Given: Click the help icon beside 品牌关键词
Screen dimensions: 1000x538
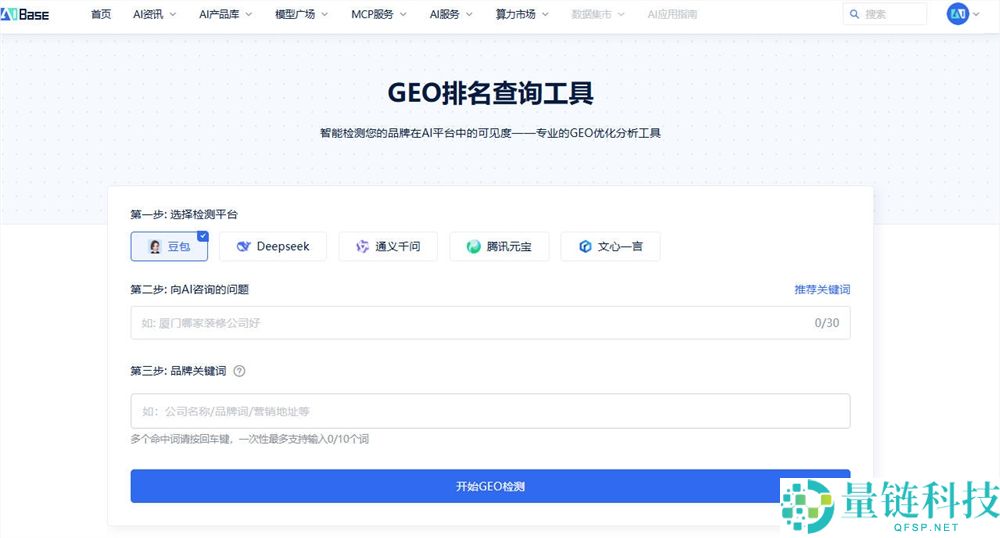Looking at the screenshot, I should (x=239, y=370).
